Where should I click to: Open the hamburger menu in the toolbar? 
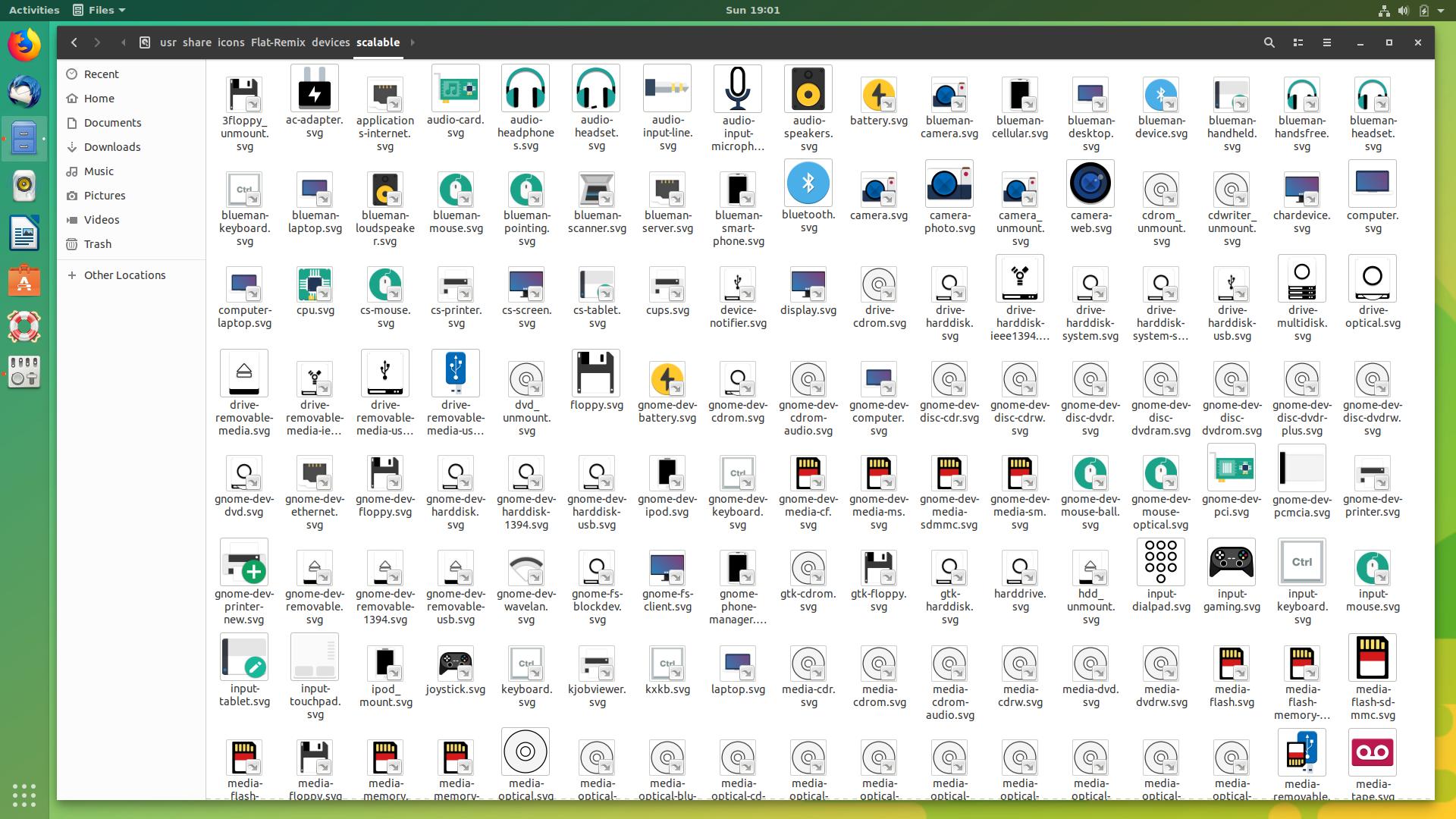pos(1326,42)
